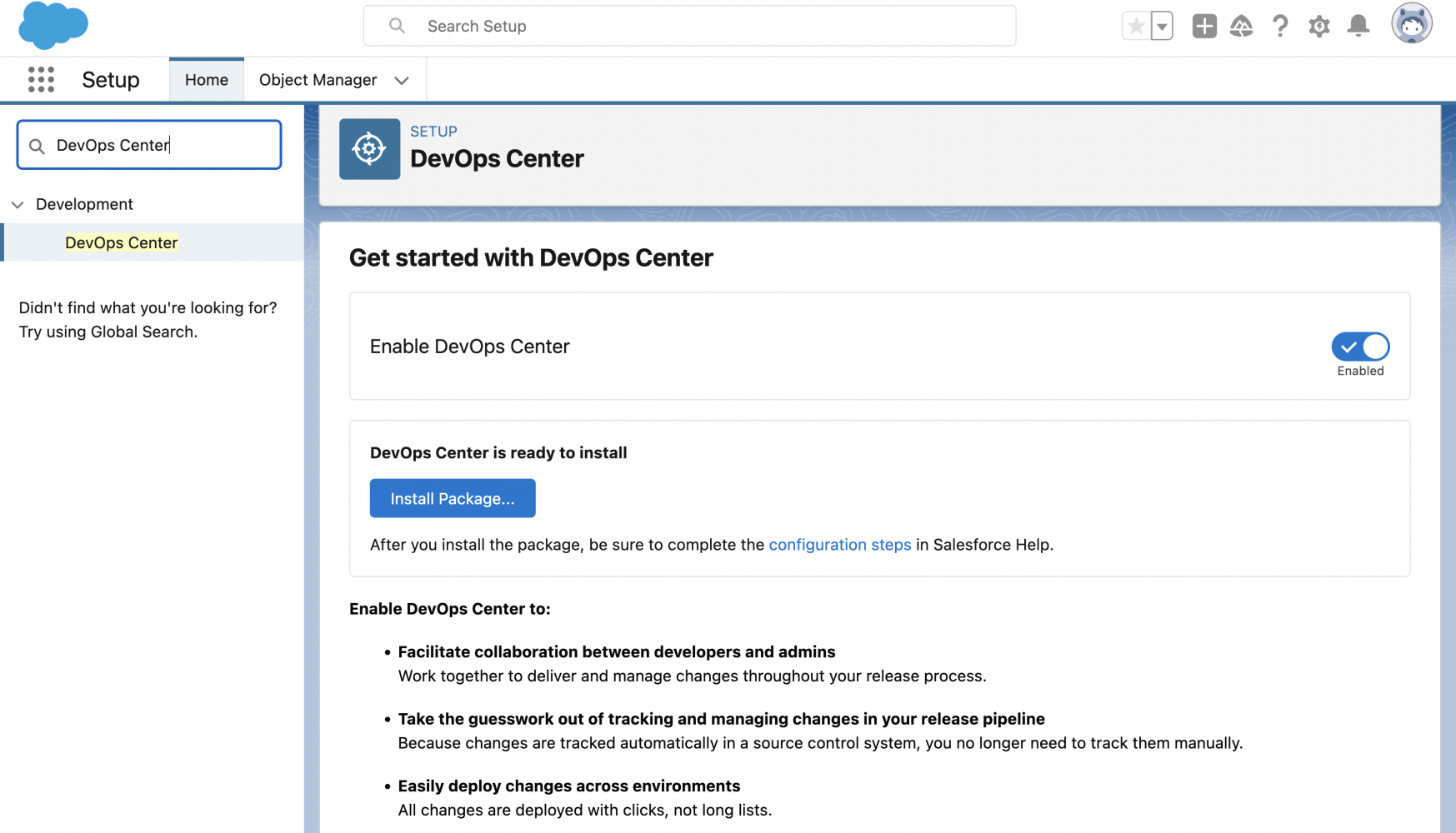The height and width of the screenshot is (833, 1456).
Task: Turn off the Enable DevOps Center toggle
Action: tap(1360, 346)
